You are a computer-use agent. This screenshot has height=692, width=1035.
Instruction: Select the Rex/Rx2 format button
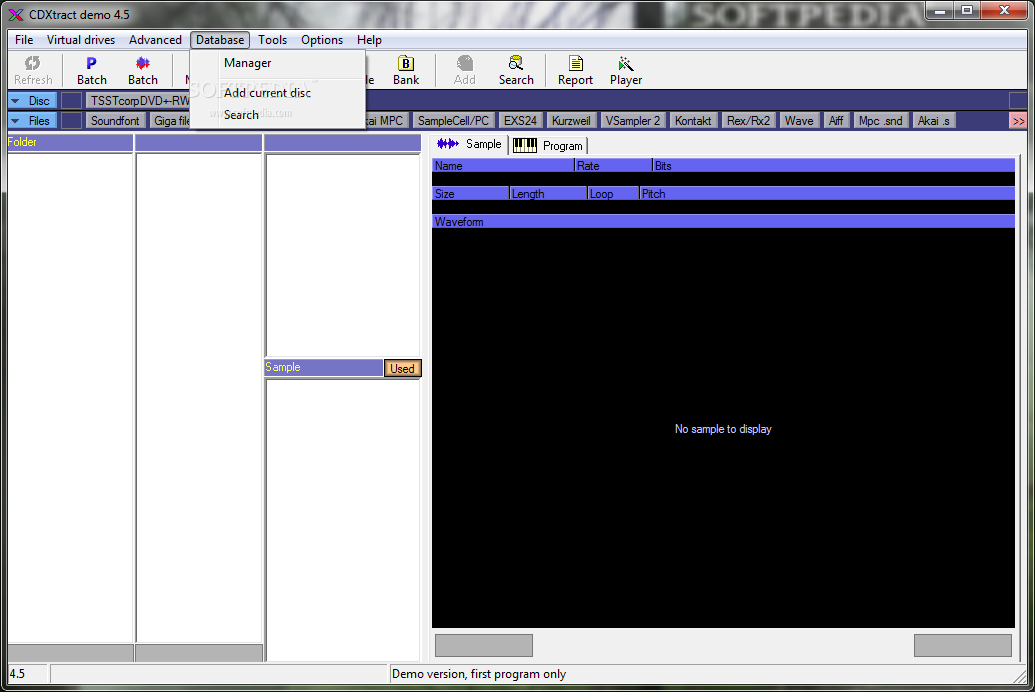(x=748, y=120)
